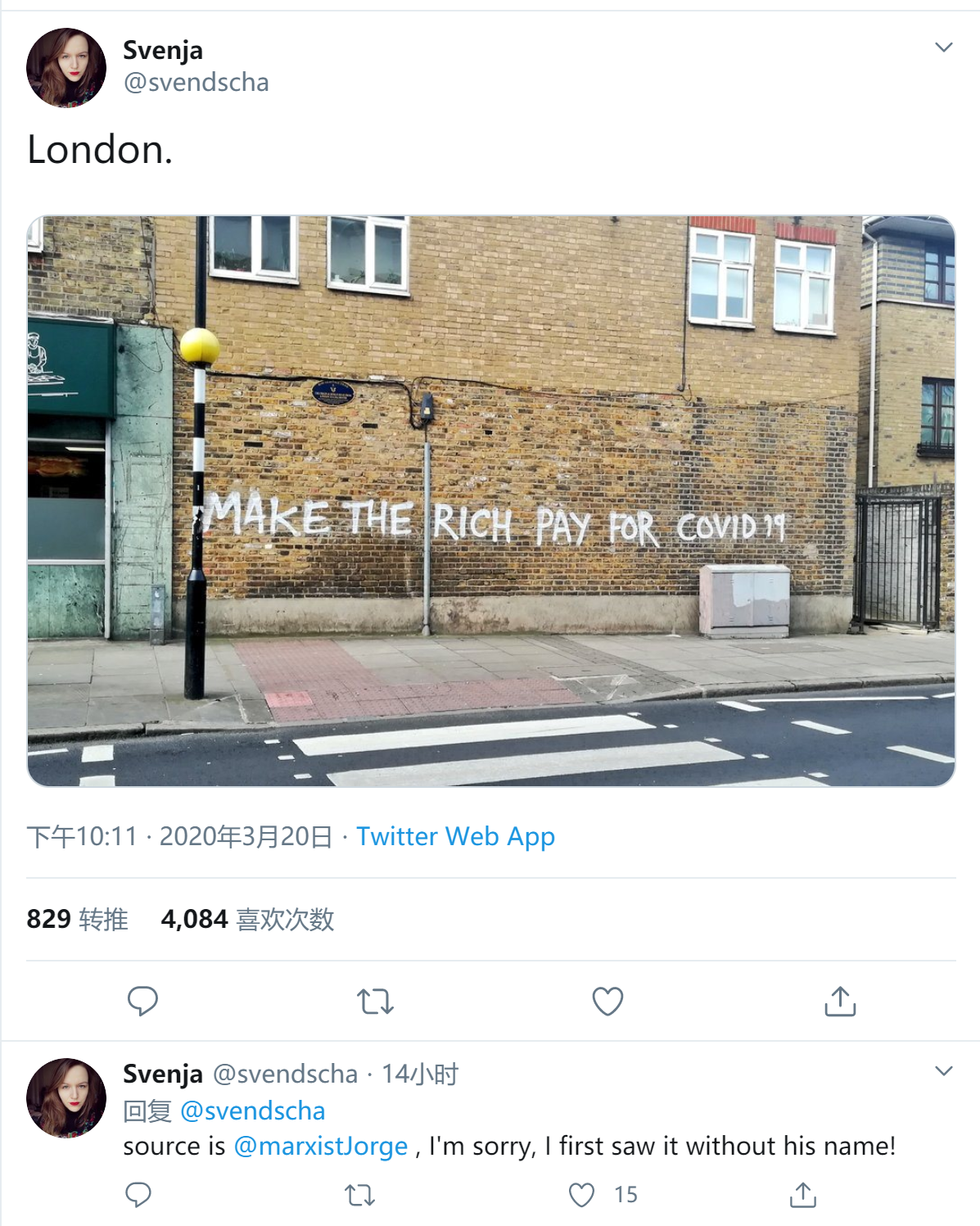Like the reply with 15 likes
Screen dimensions: 980x1226
pyautogui.click(x=582, y=1195)
